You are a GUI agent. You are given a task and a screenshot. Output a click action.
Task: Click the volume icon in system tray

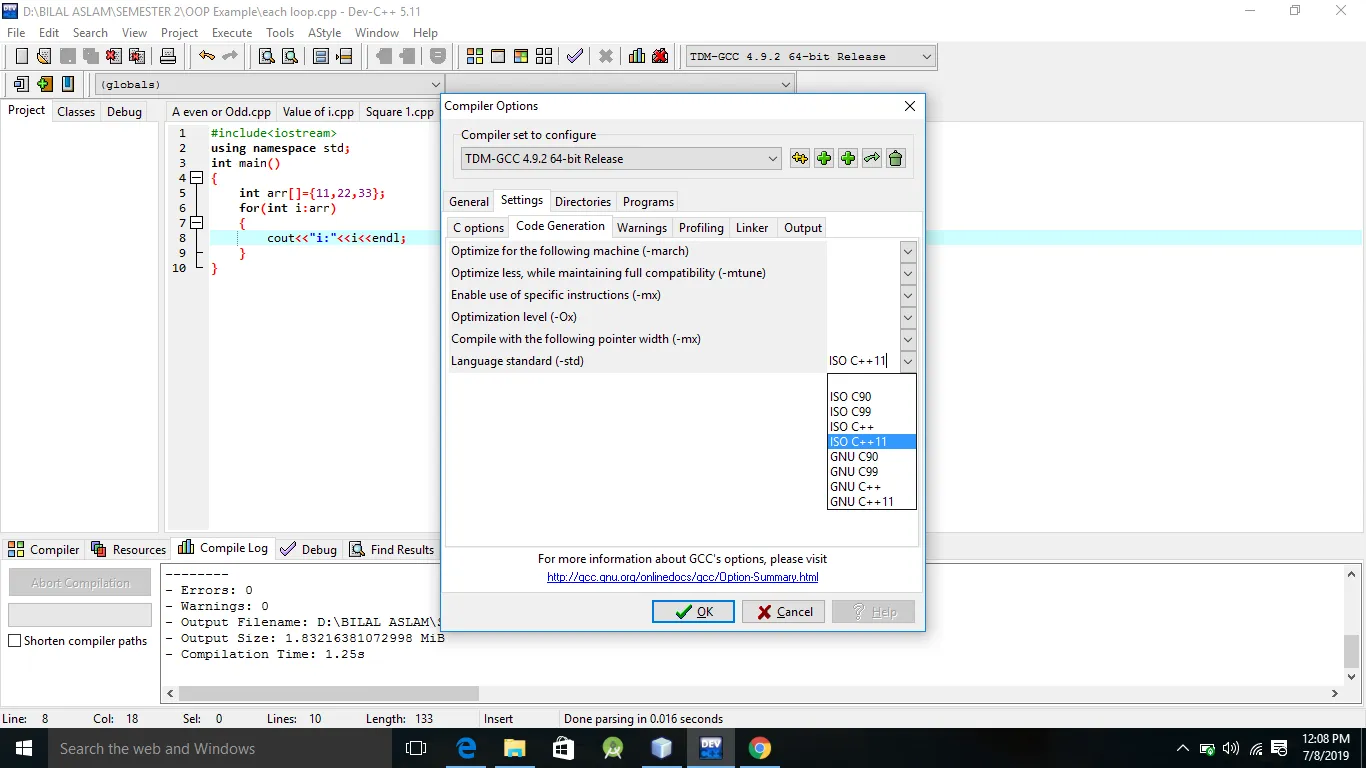point(1231,748)
